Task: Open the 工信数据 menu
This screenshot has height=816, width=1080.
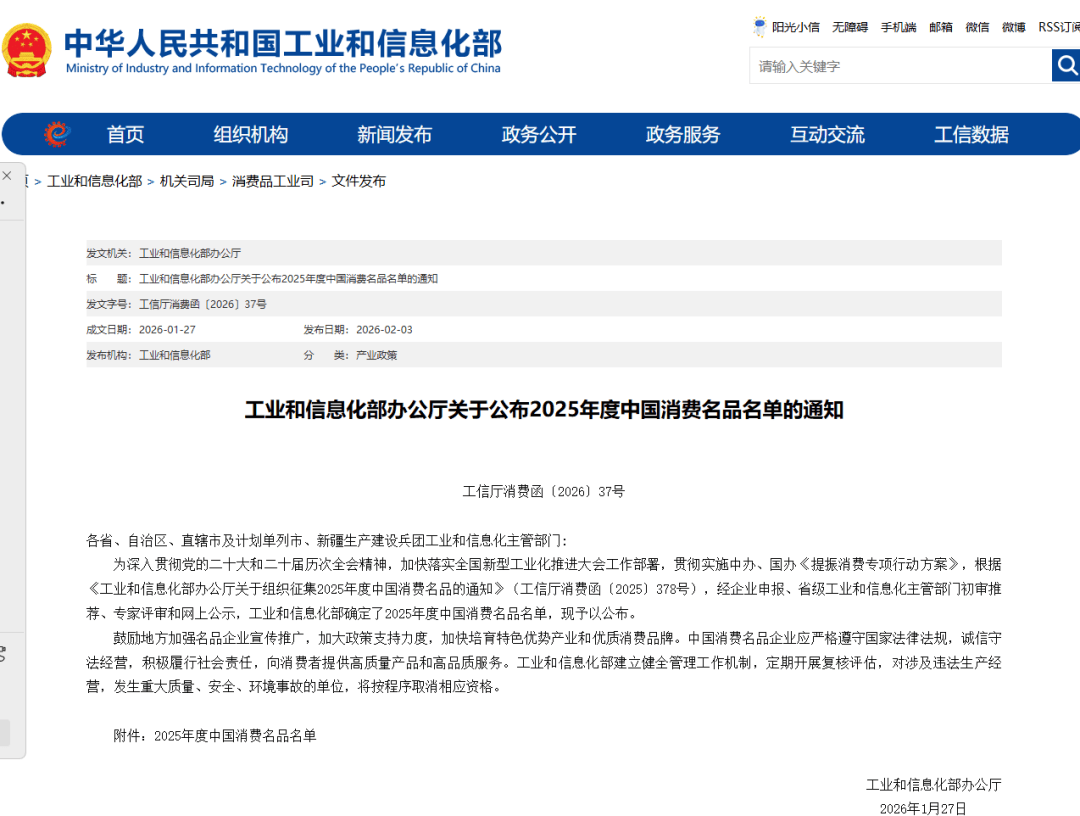Action: click(971, 135)
